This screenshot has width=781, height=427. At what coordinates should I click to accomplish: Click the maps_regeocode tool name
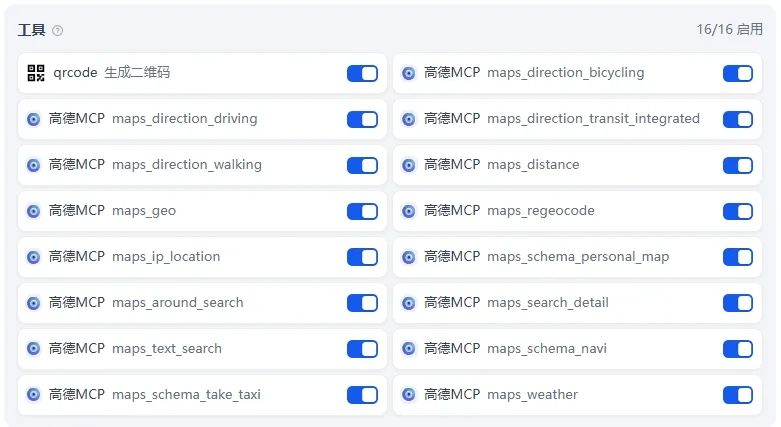click(540, 211)
